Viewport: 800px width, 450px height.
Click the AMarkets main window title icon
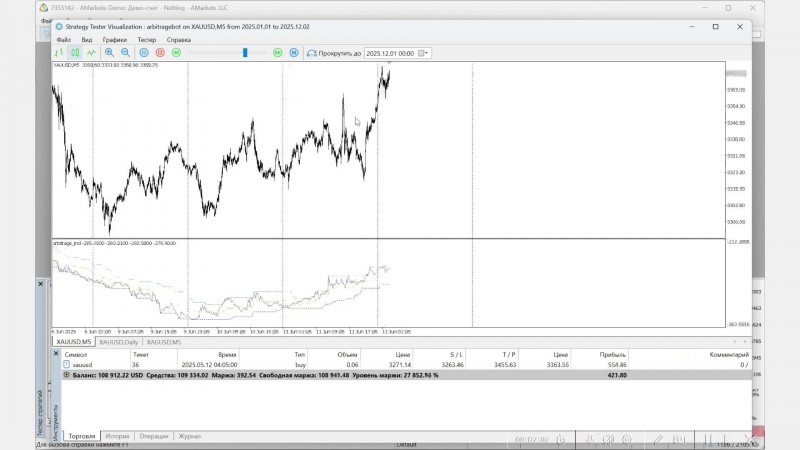coord(44,8)
